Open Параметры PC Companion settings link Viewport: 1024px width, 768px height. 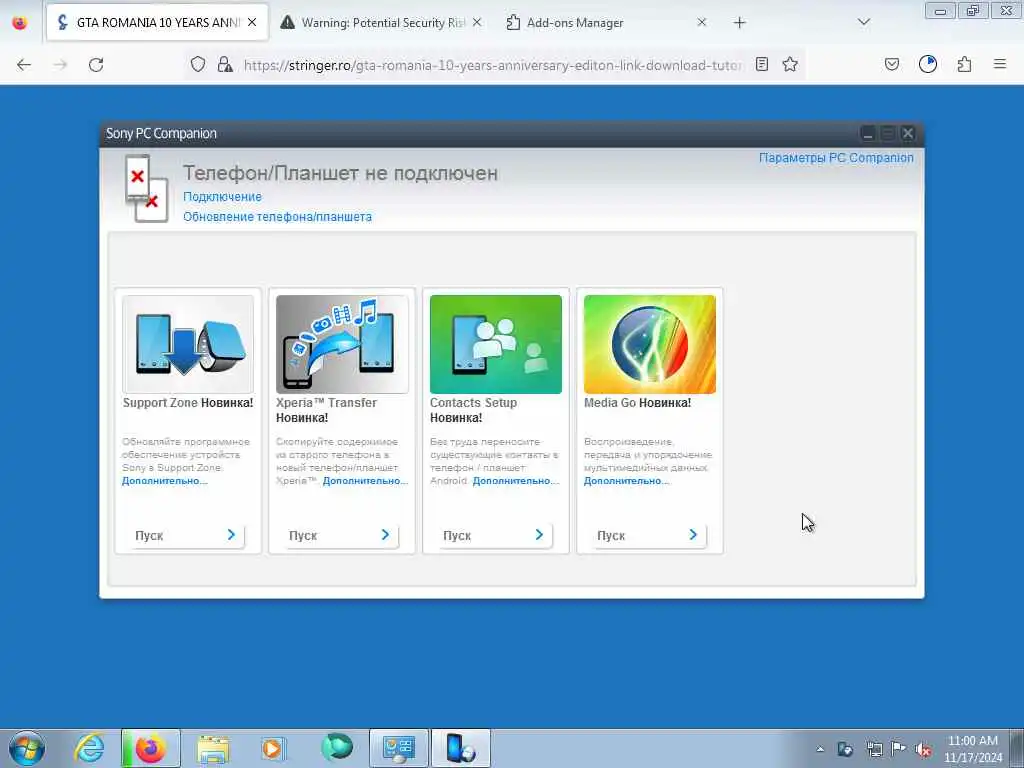pyautogui.click(x=836, y=157)
